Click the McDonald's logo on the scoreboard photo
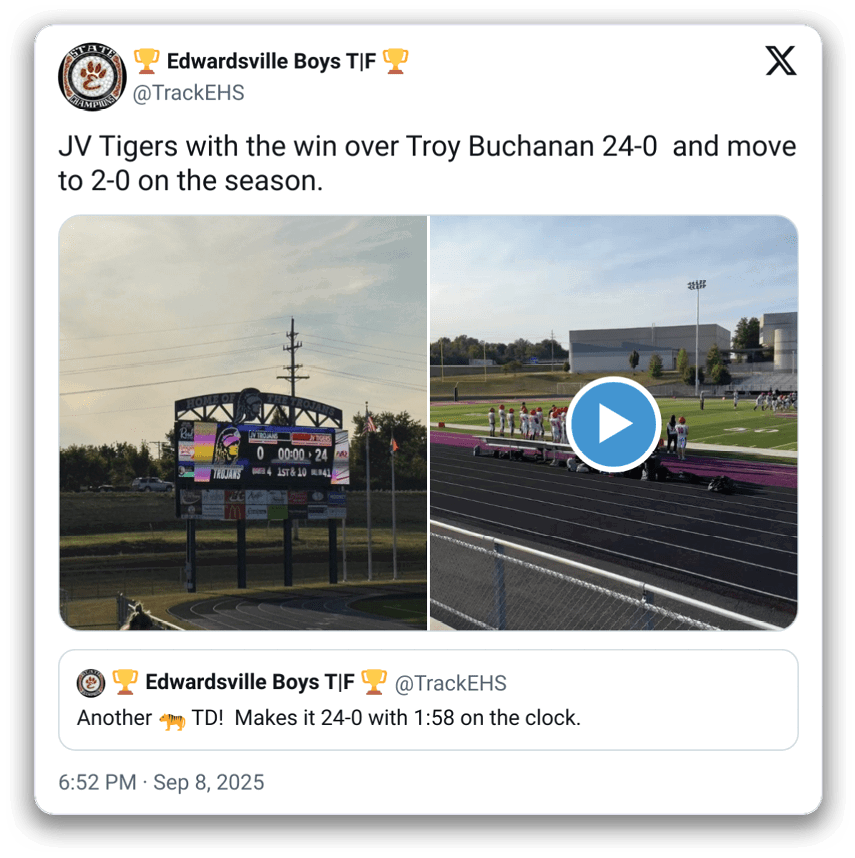 (235, 512)
